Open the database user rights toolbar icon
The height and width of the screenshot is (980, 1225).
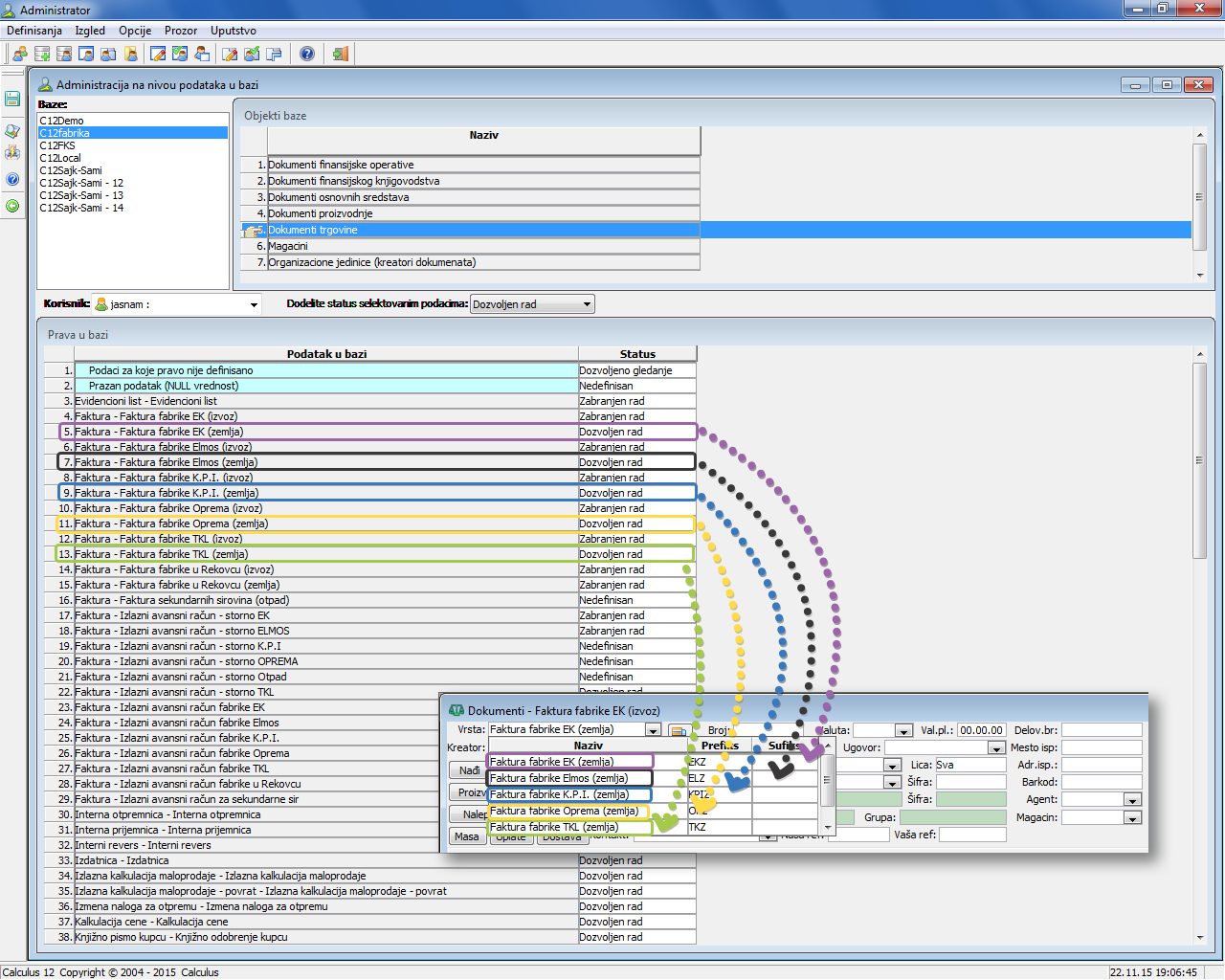click(x=64, y=54)
